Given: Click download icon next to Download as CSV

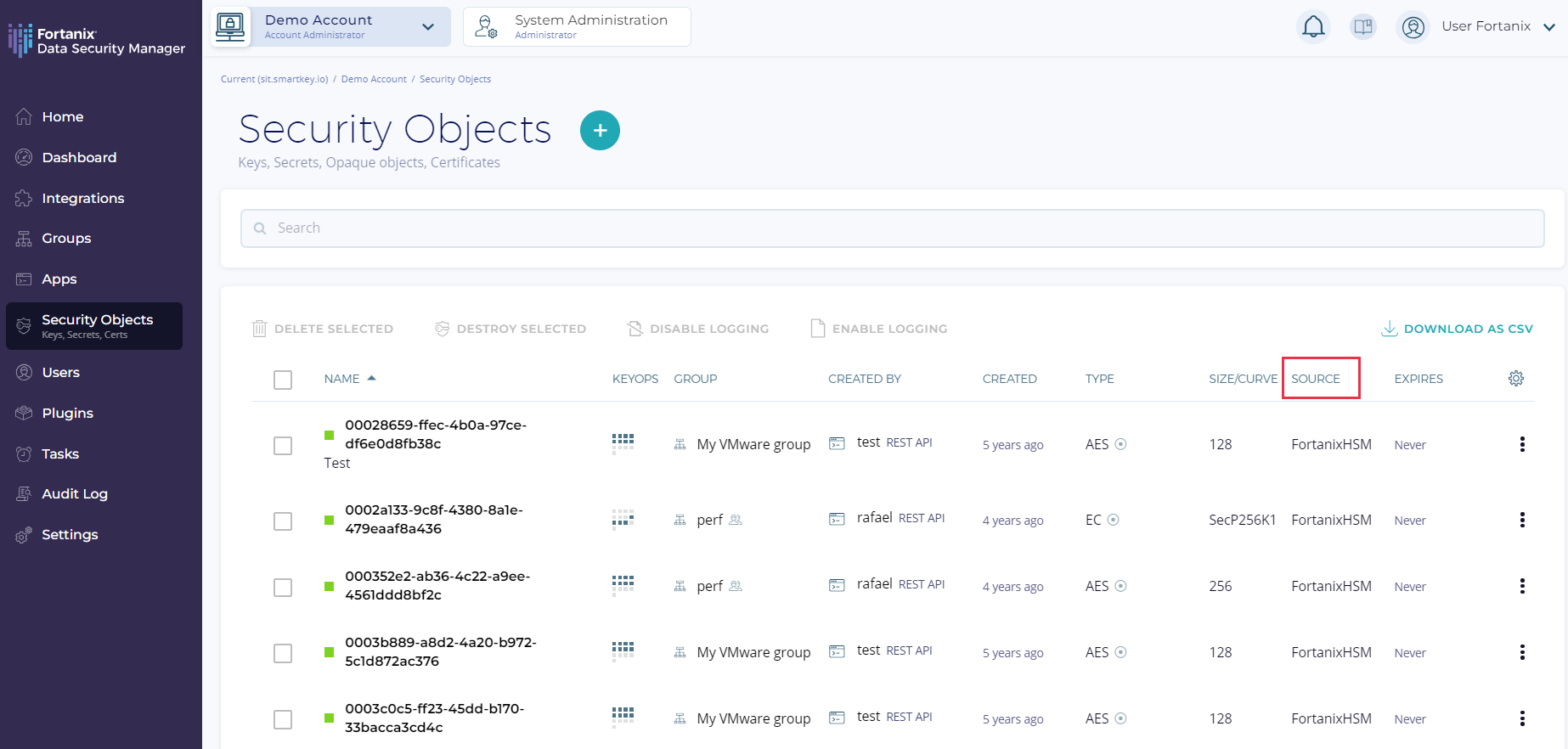Looking at the screenshot, I should [x=1390, y=329].
